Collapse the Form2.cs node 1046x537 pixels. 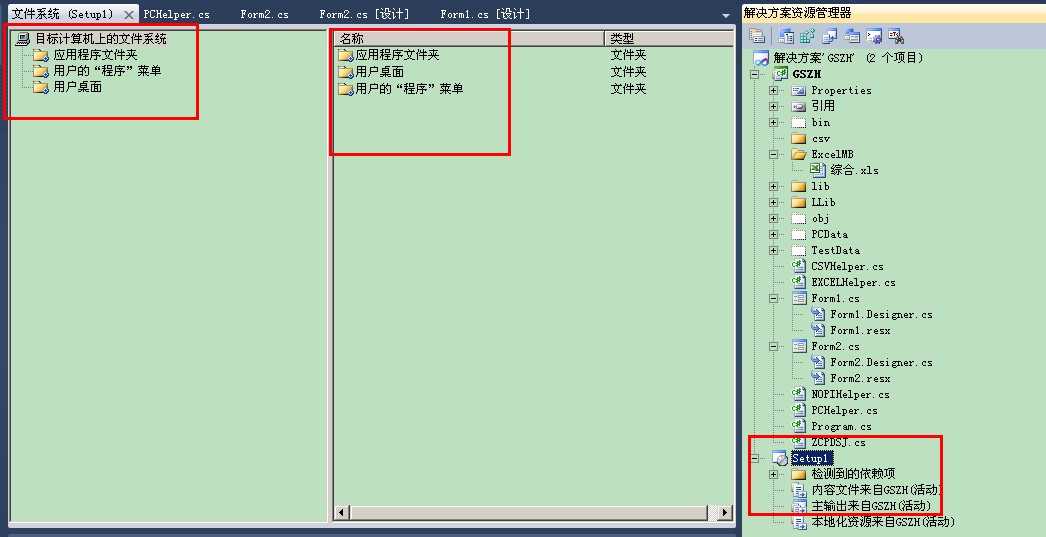pos(774,346)
